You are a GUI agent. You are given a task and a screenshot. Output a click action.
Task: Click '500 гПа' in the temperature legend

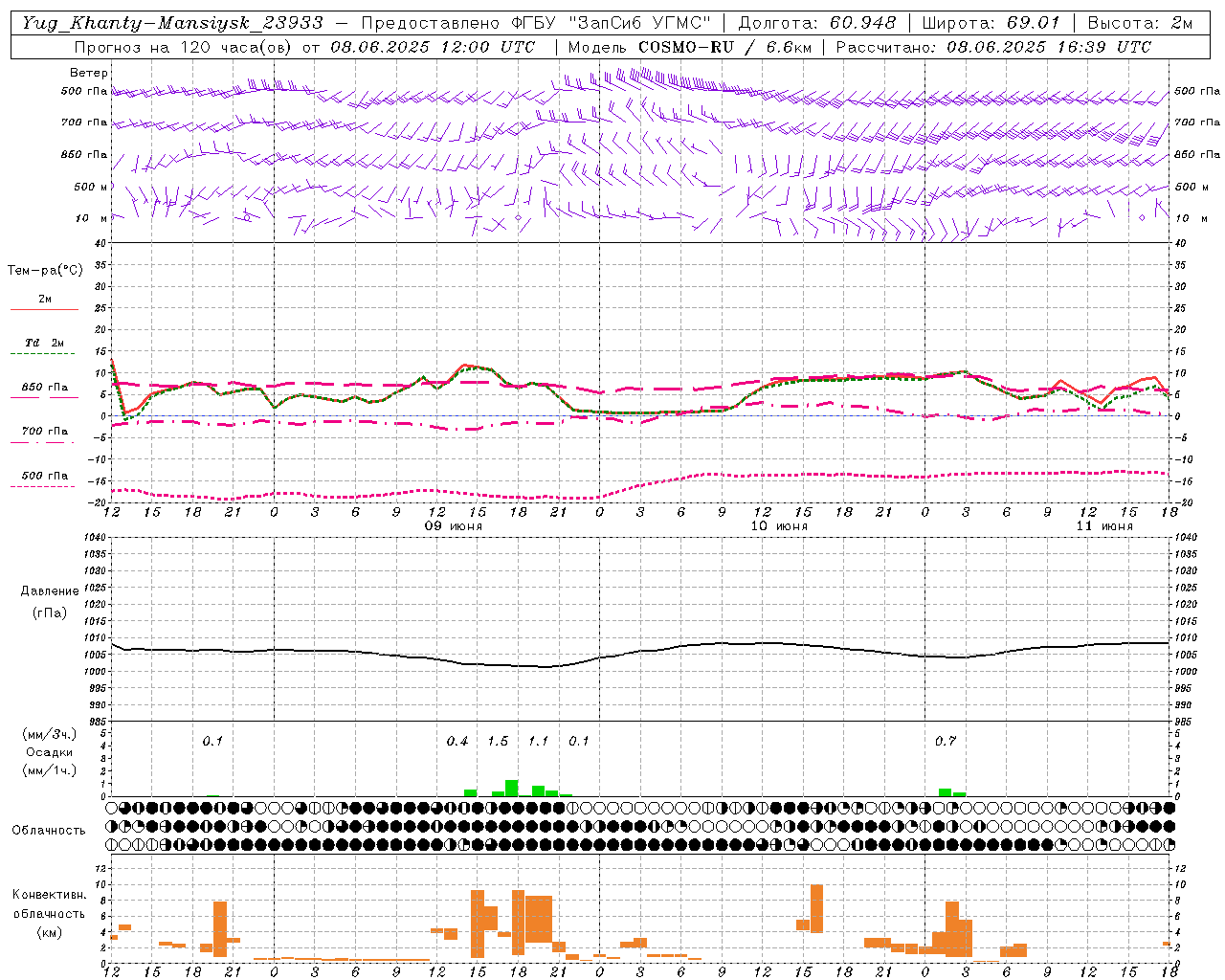[x=45, y=476]
